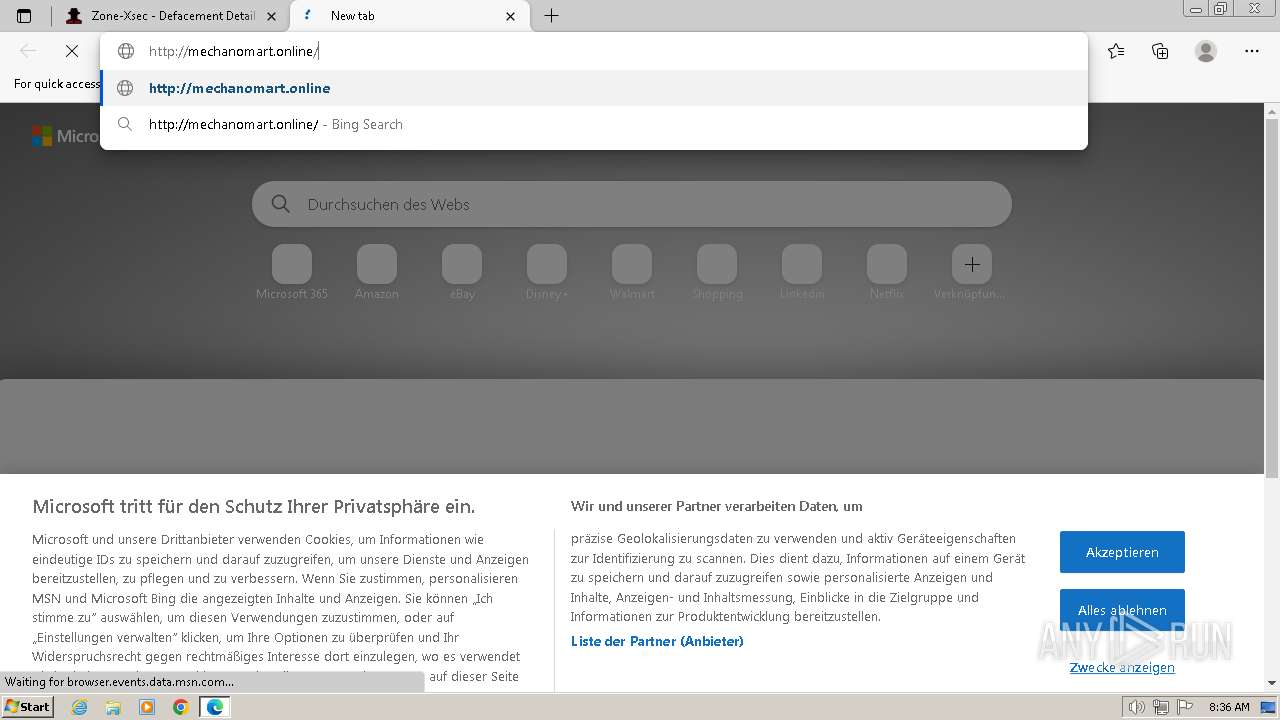The image size is (1280, 720).
Task: Click the Show desktop tray button
Action: (1269, 707)
